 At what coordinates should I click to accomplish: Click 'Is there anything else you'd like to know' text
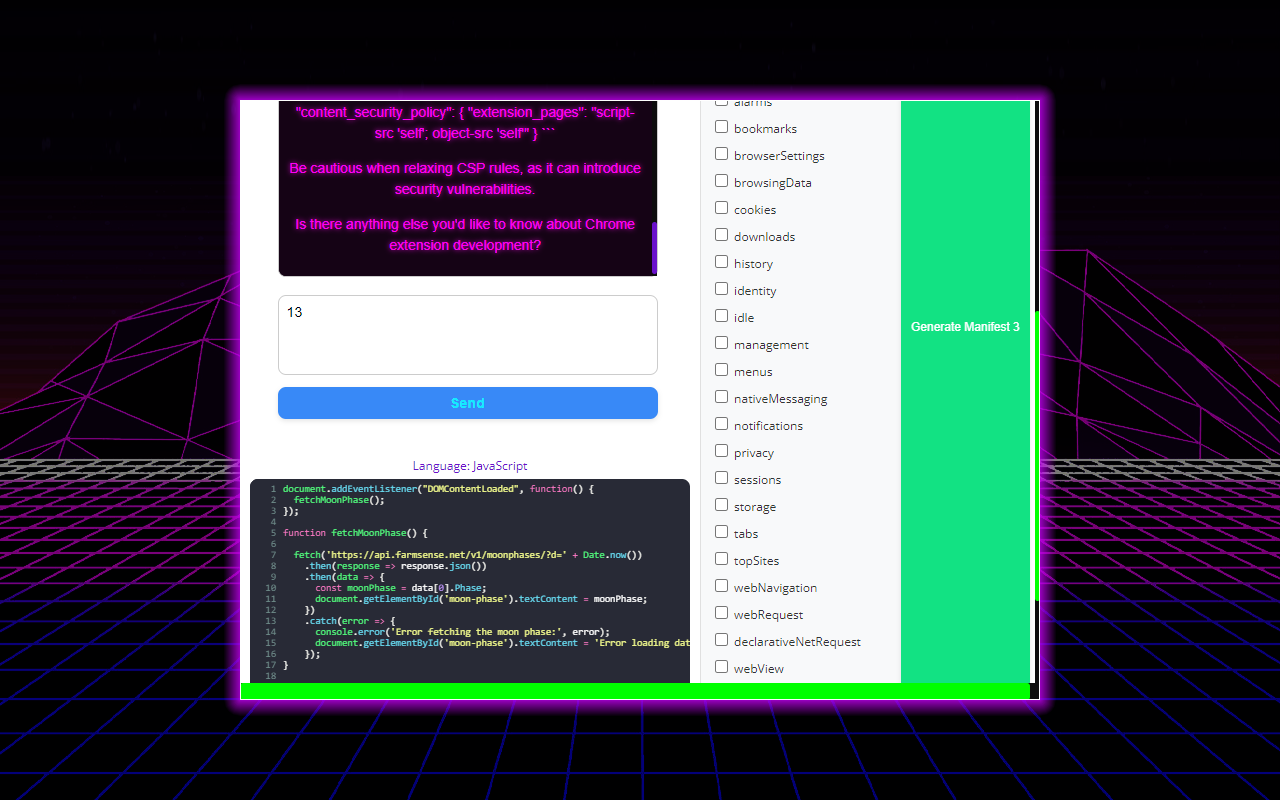click(x=465, y=235)
